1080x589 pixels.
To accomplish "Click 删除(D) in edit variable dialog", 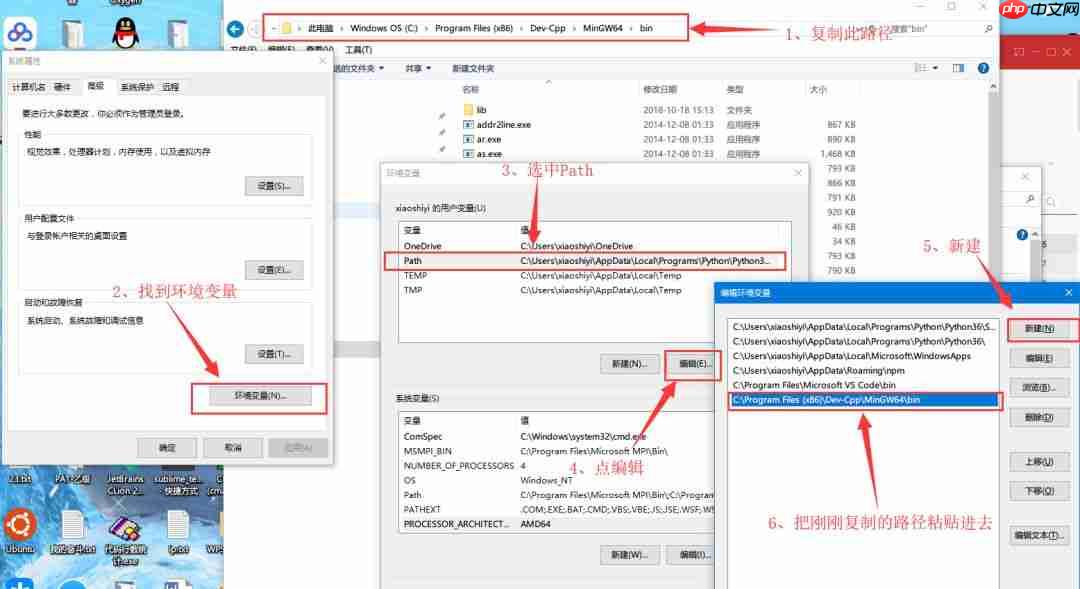I will click(1039, 417).
